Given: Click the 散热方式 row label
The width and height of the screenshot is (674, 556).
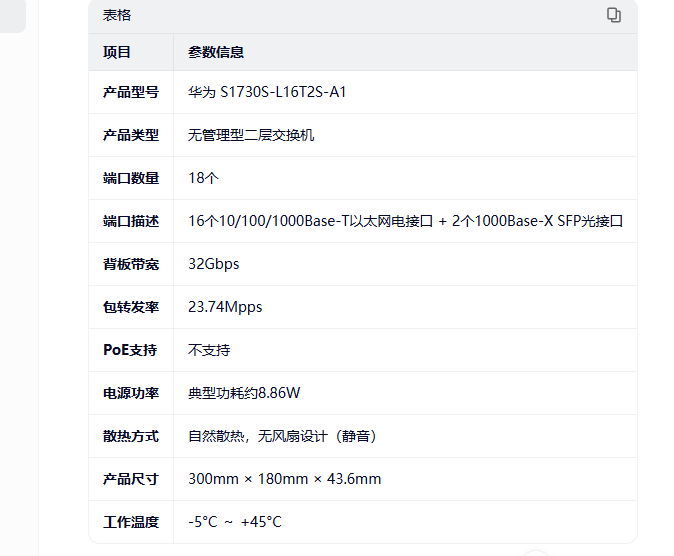Looking at the screenshot, I should 131,436.
